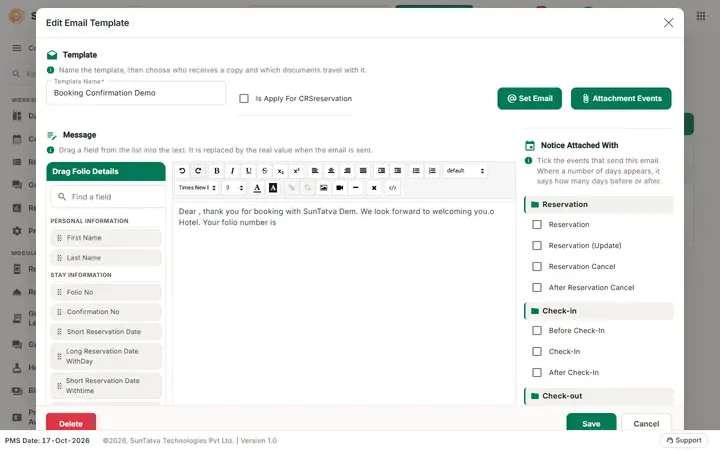
Task: Tick the Before Check-In checkbox
Action: [x=537, y=331]
